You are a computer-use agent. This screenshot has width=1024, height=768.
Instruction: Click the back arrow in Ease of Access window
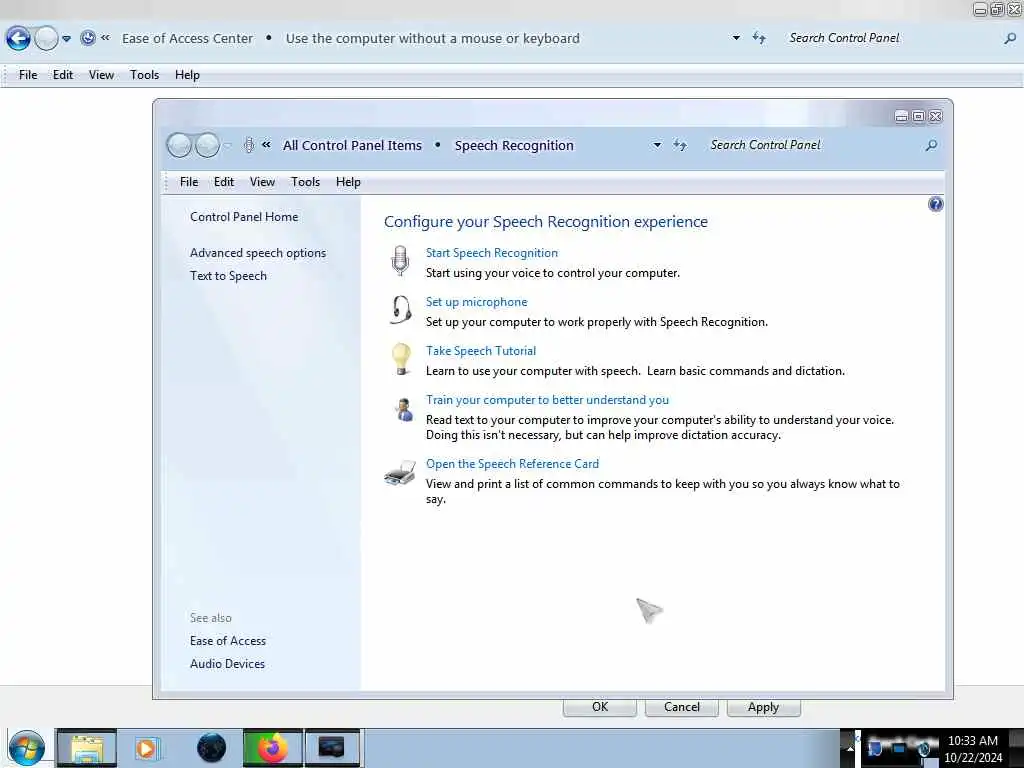[18, 39]
